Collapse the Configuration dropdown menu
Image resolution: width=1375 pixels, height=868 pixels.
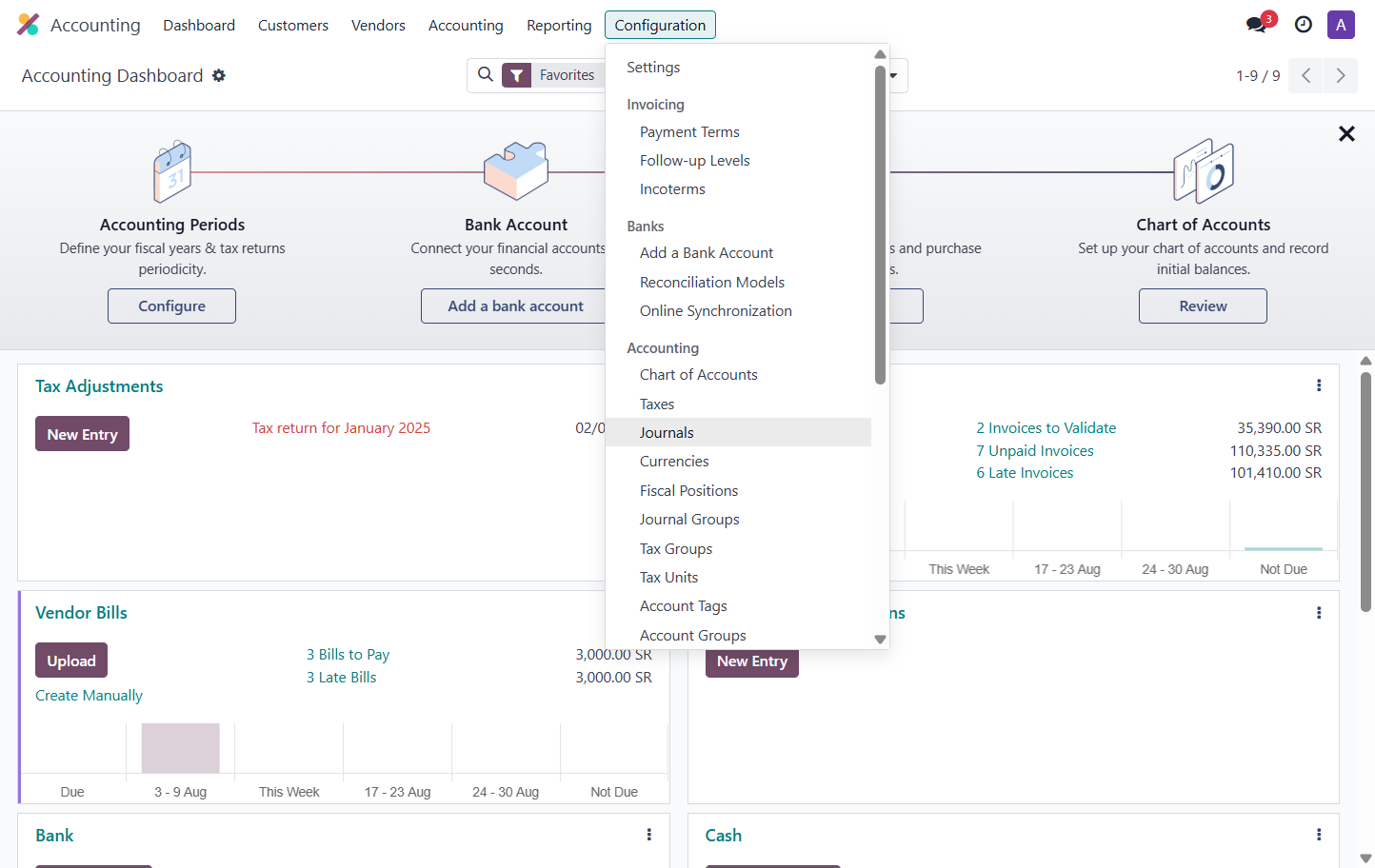(660, 25)
